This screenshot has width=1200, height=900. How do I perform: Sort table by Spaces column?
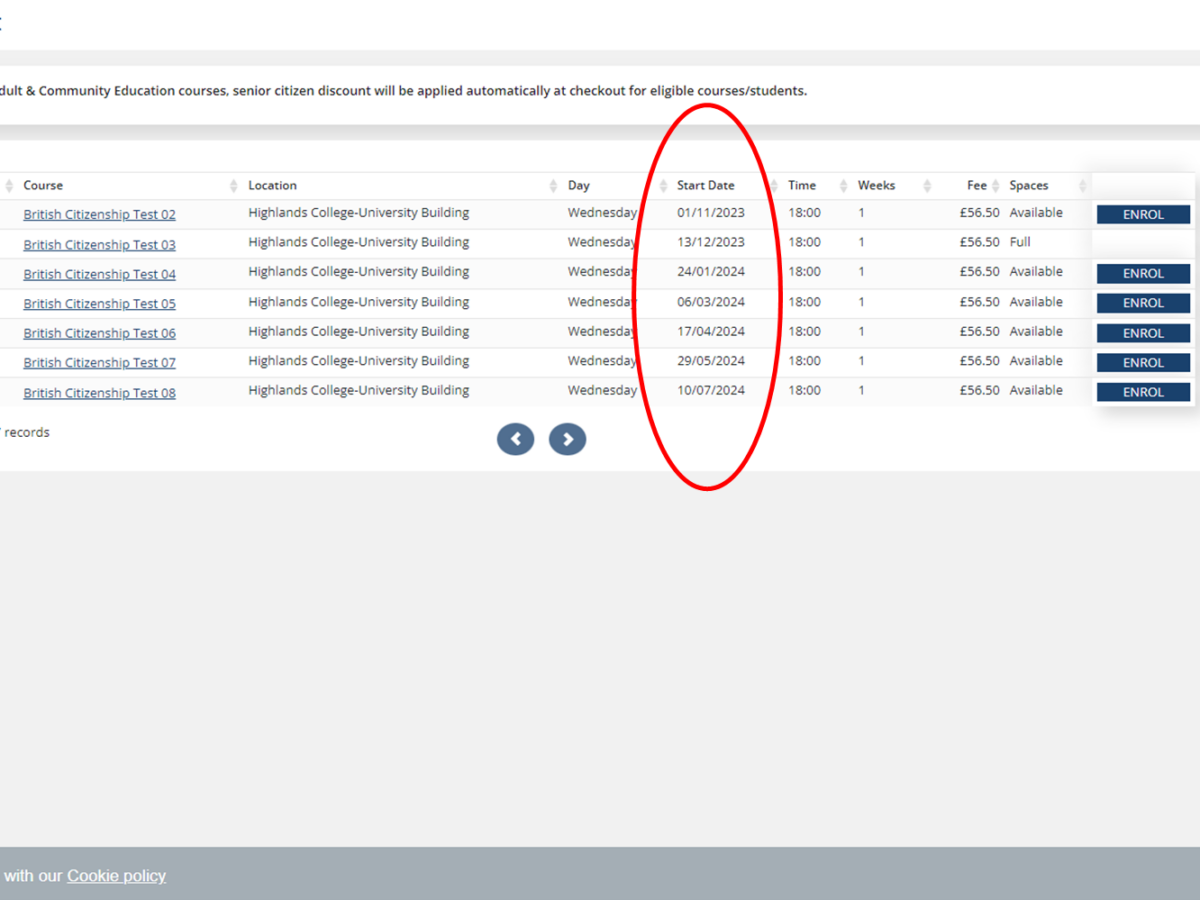(x=1029, y=186)
